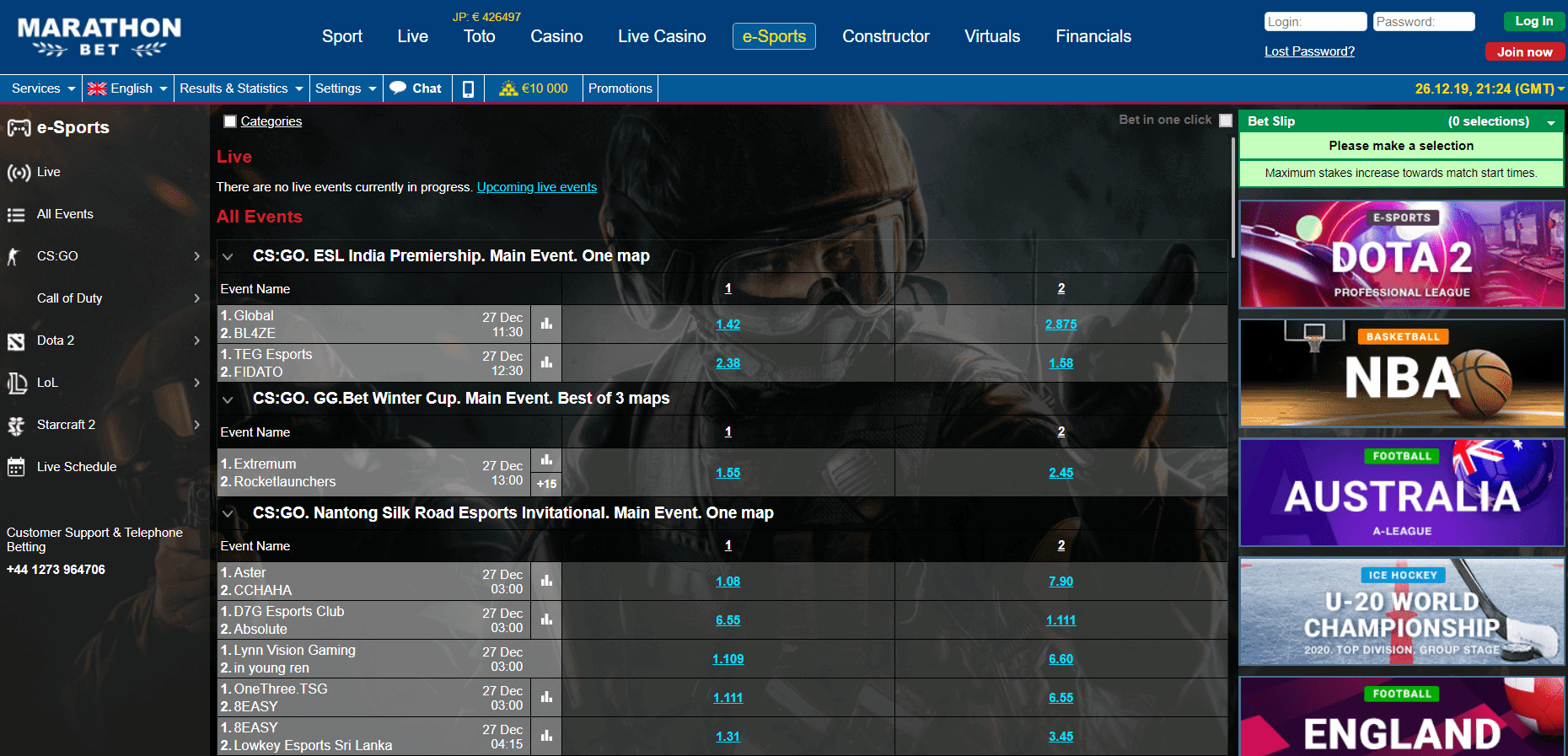Click the LoL logo icon

click(17, 383)
